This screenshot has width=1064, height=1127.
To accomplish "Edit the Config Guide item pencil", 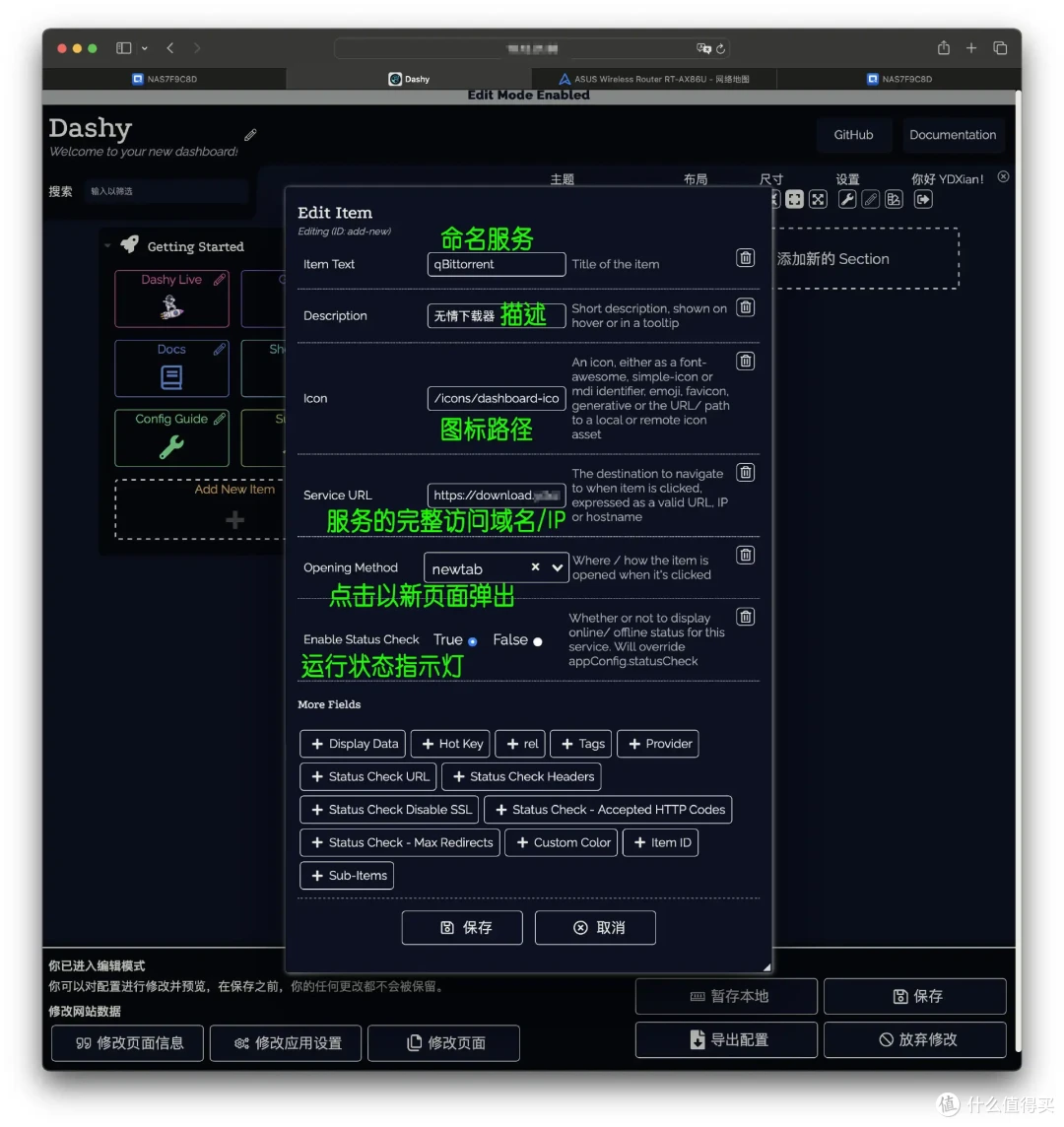I will coord(220,419).
